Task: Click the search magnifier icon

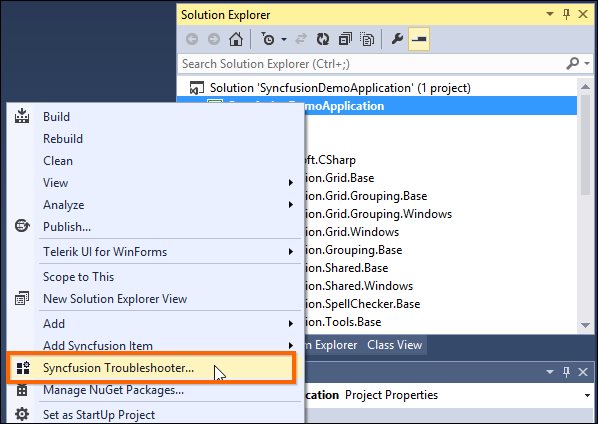Action: [x=572, y=63]
